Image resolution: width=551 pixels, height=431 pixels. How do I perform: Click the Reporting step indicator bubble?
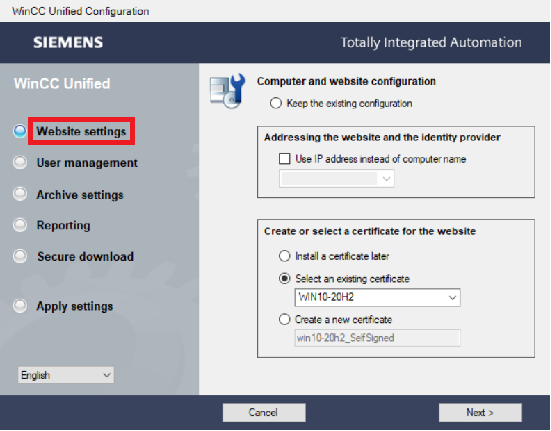(20, 225)
